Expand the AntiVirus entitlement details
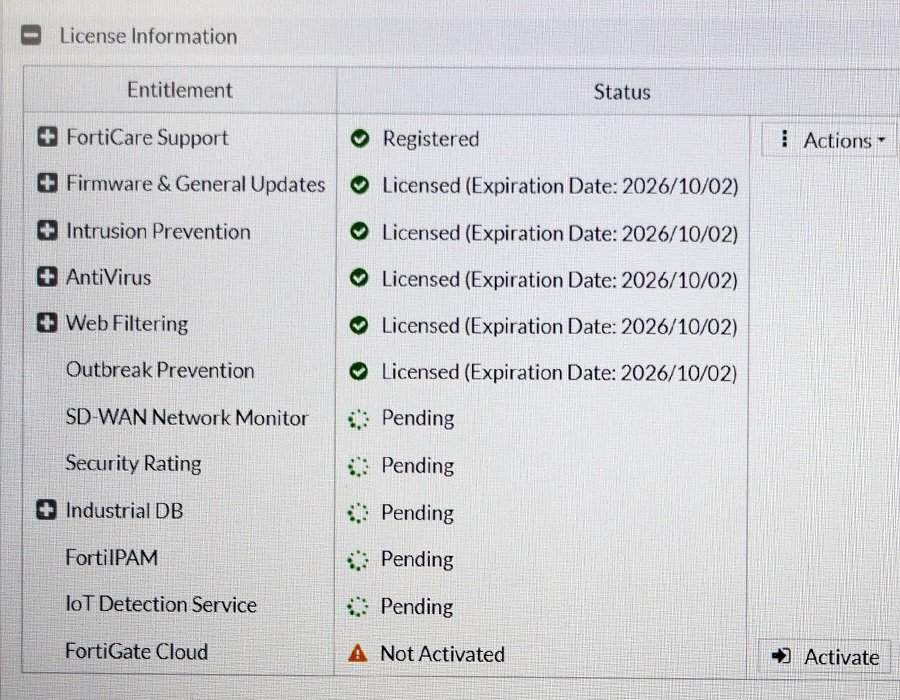This screenshot has width=900, height=700. point(47,277)
